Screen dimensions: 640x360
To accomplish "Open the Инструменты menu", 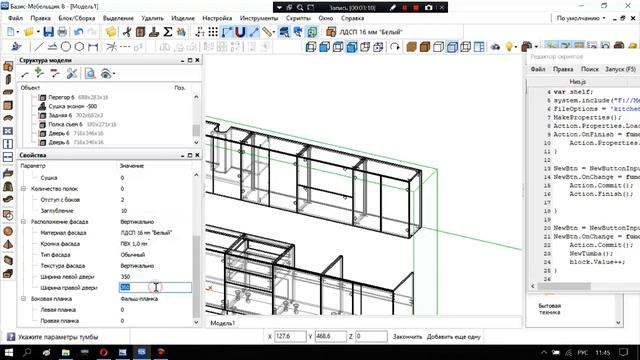I will point(259,18).
